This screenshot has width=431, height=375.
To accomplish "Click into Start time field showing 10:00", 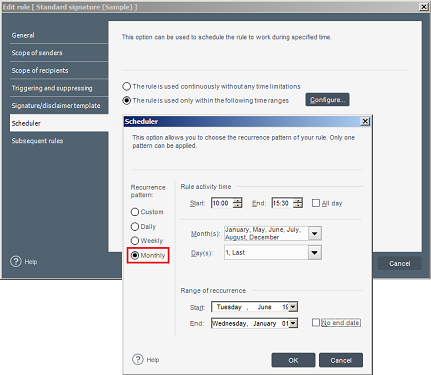I will [x=222, y=203].
